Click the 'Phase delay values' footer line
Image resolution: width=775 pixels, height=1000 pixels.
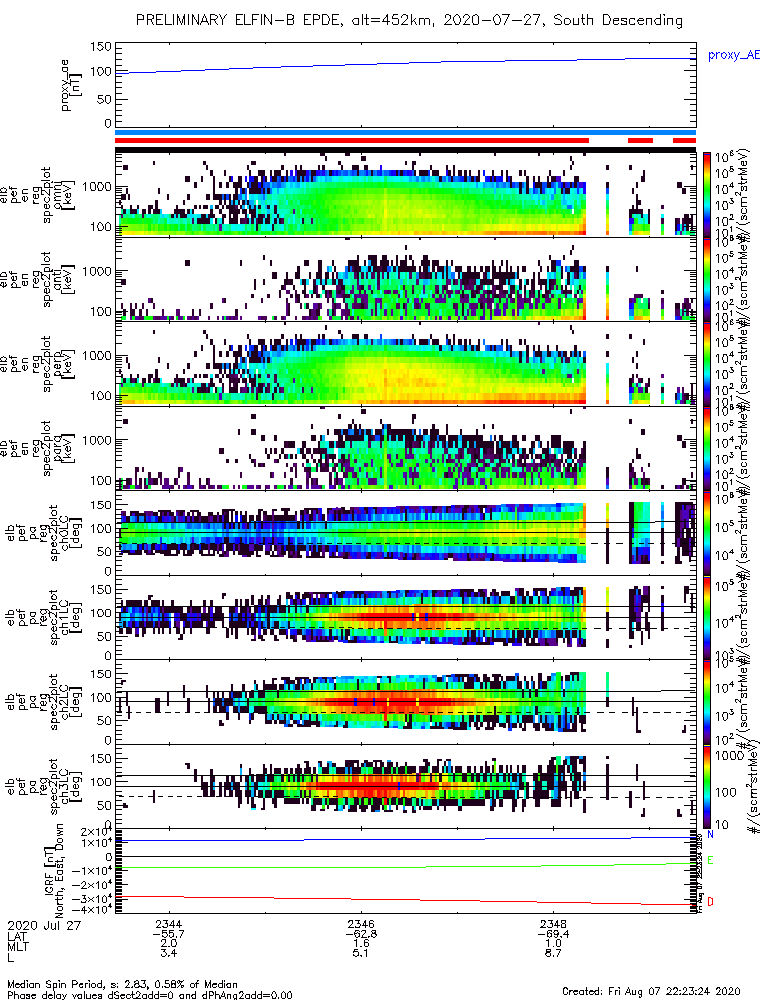click(150, 995)
